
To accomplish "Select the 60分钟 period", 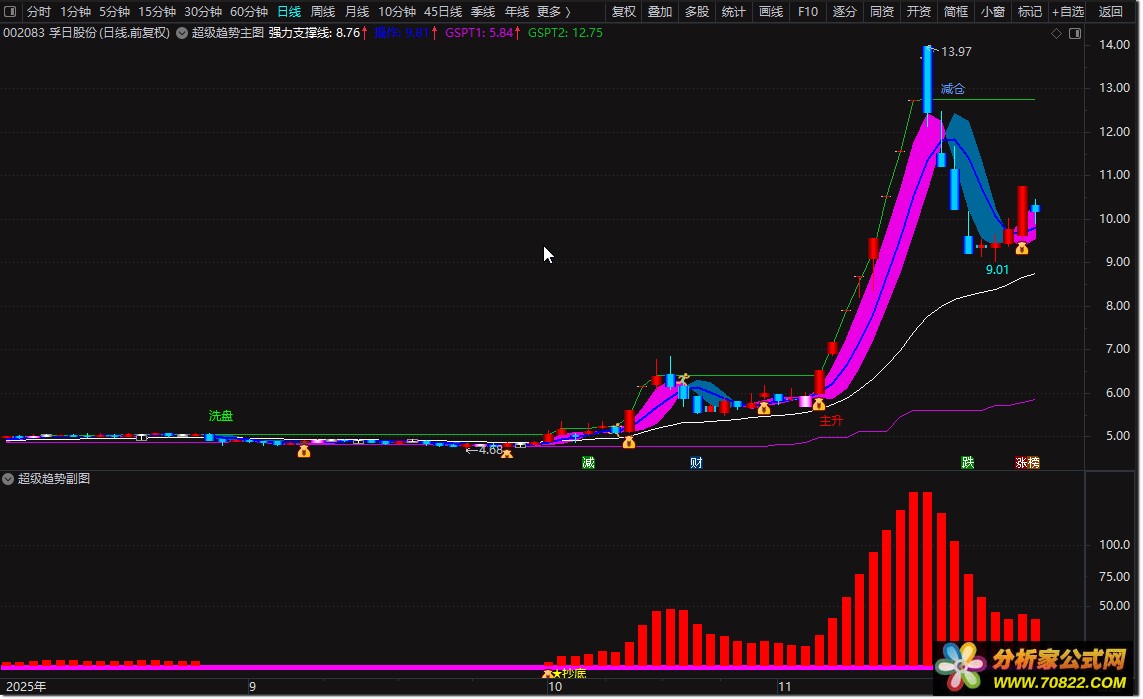I will (249, 12).
